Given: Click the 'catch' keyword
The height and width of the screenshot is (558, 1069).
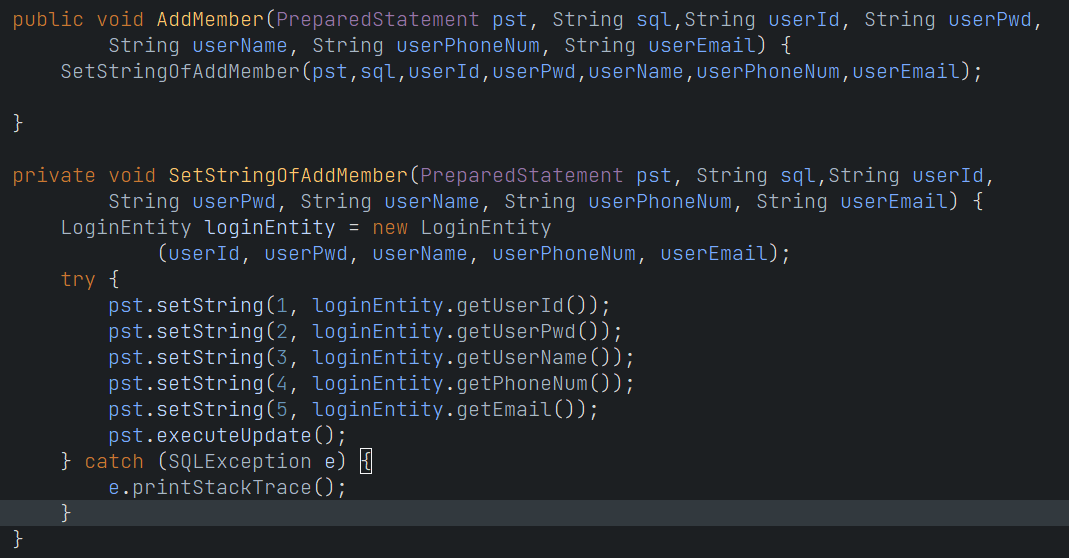Looking at the screenshot, I should (114, 462).
